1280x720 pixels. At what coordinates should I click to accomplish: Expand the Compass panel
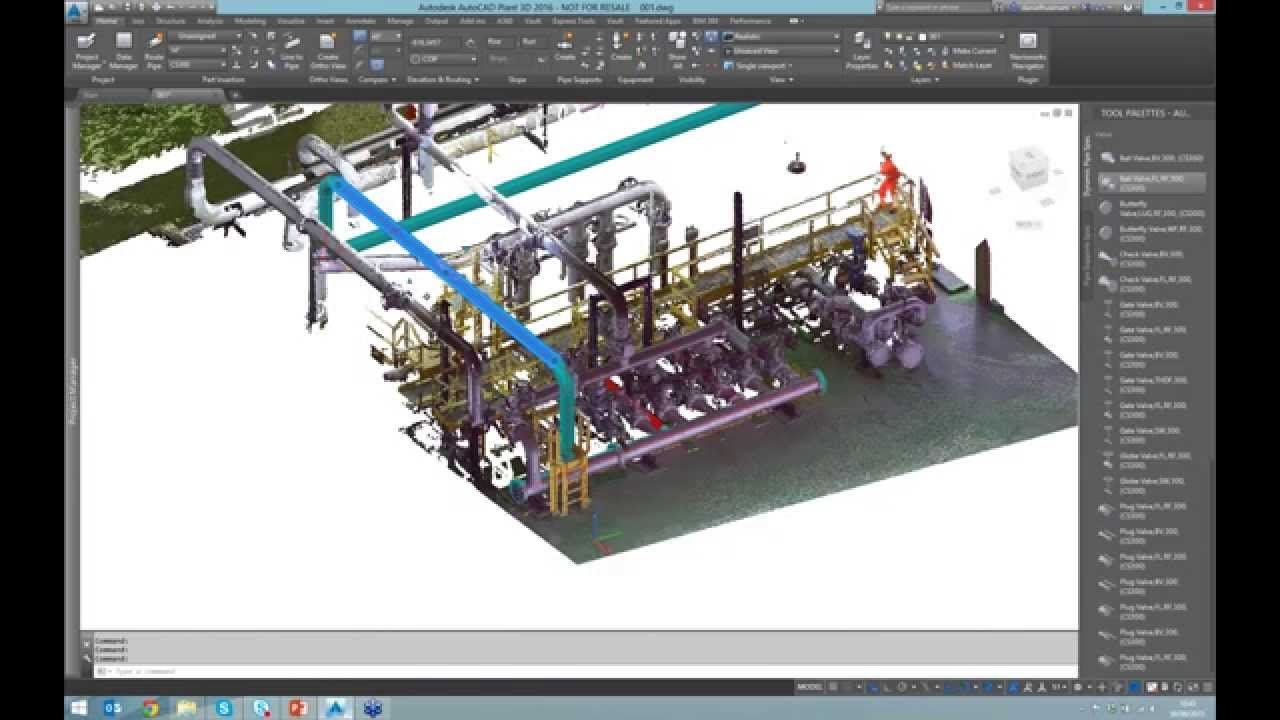375,79
